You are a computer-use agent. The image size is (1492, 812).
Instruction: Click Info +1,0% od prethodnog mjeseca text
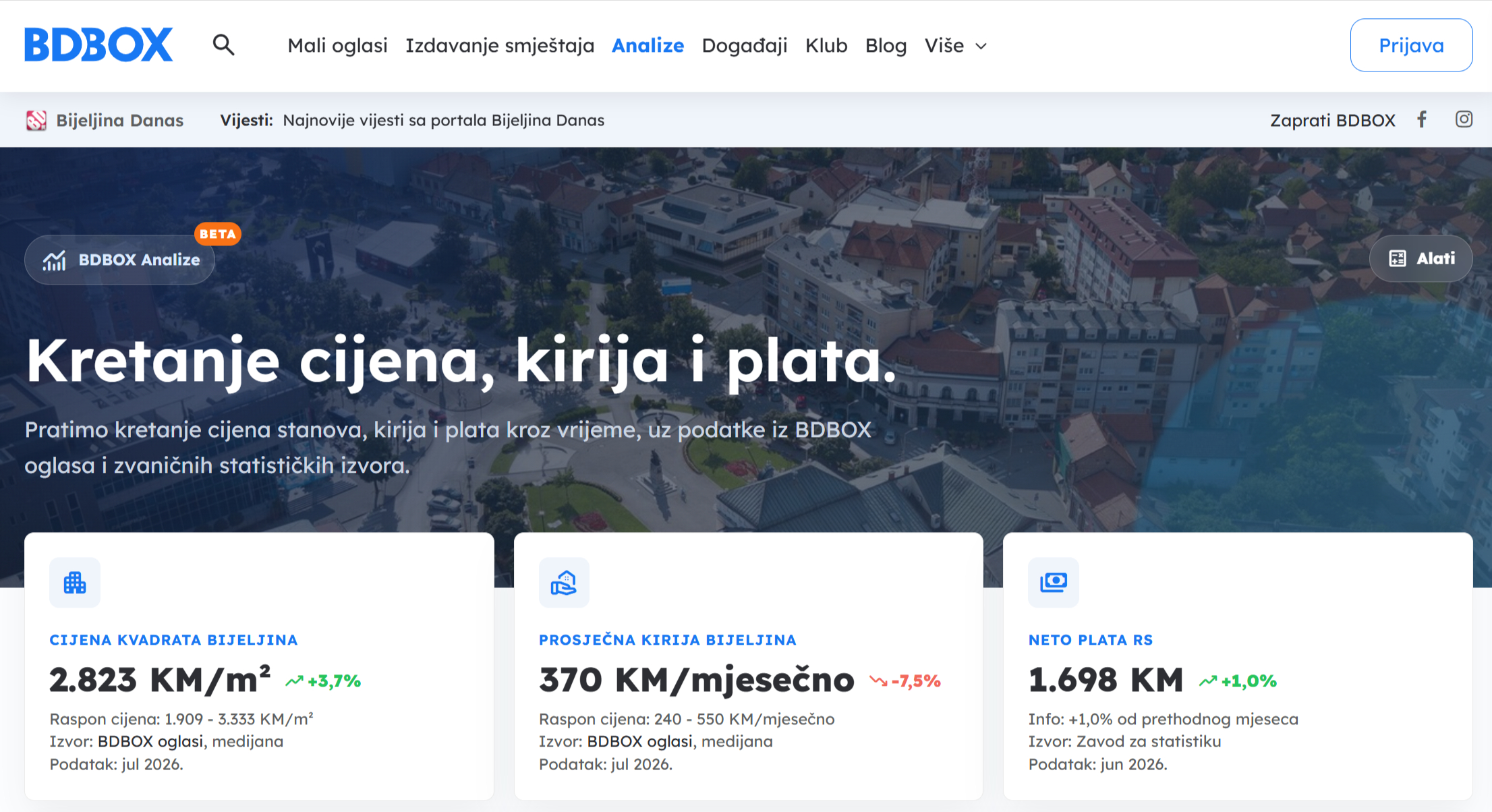[1164, 719]
